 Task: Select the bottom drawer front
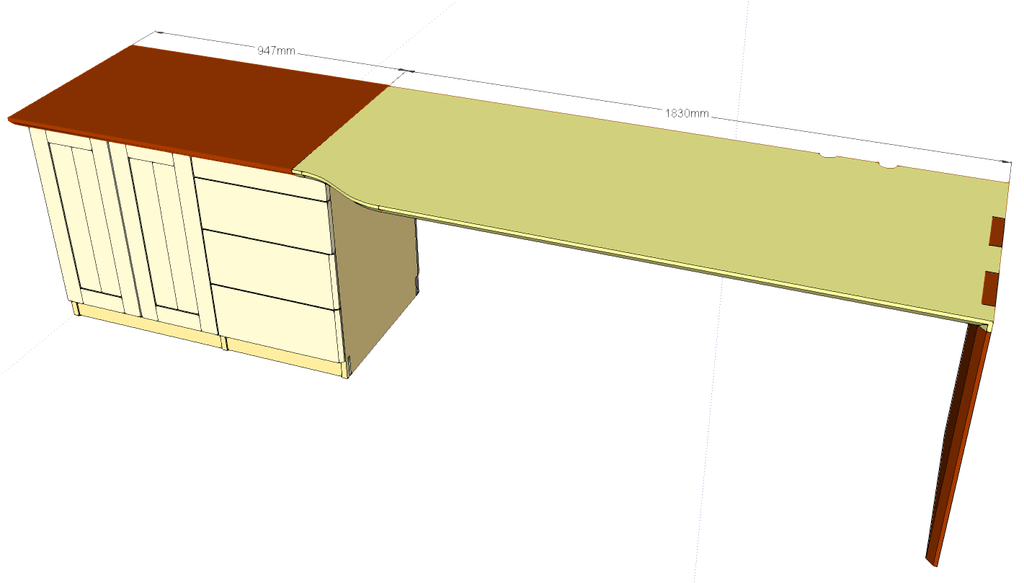[x=280, y=322]
